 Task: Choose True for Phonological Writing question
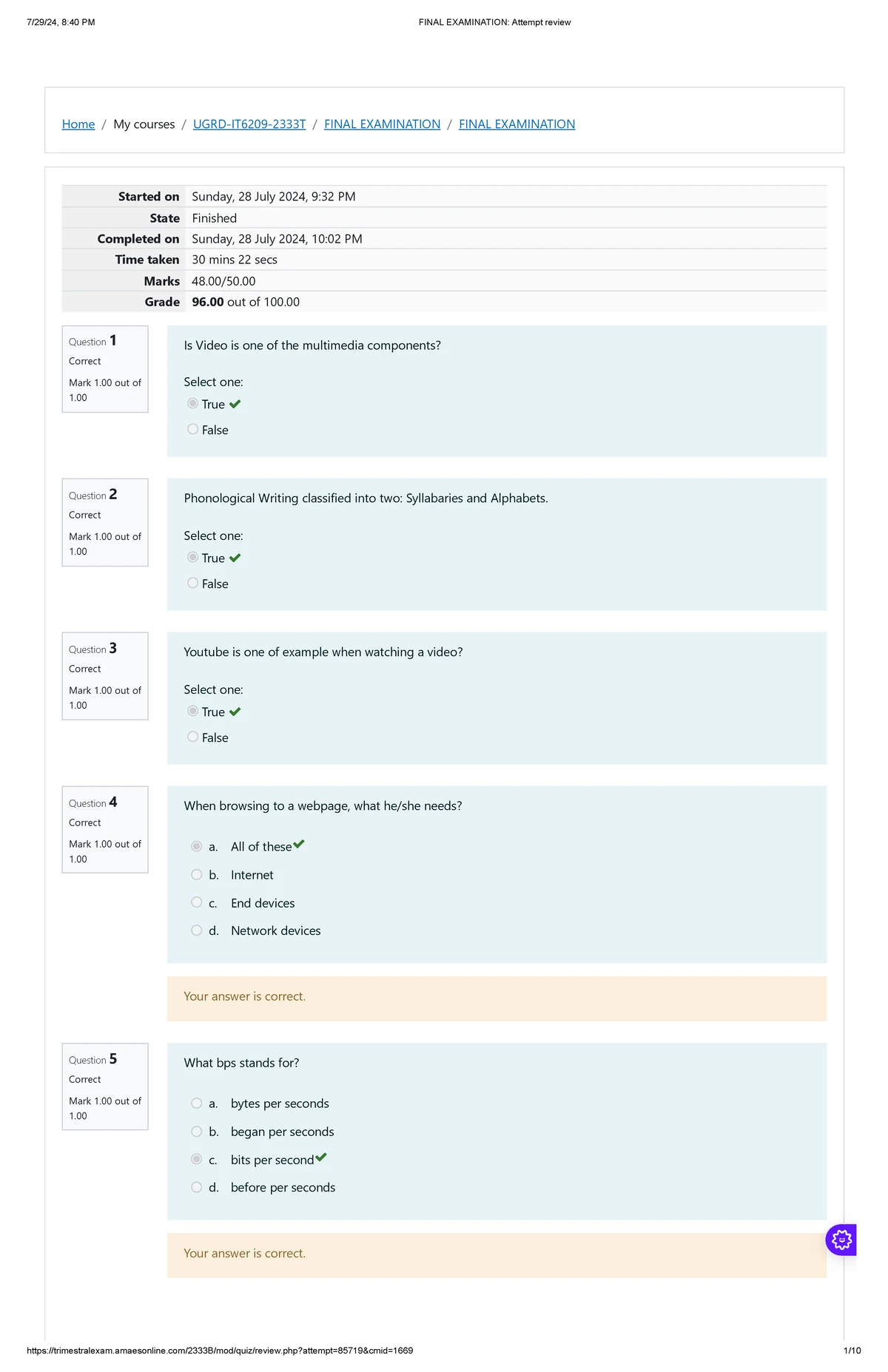point(193,558)
